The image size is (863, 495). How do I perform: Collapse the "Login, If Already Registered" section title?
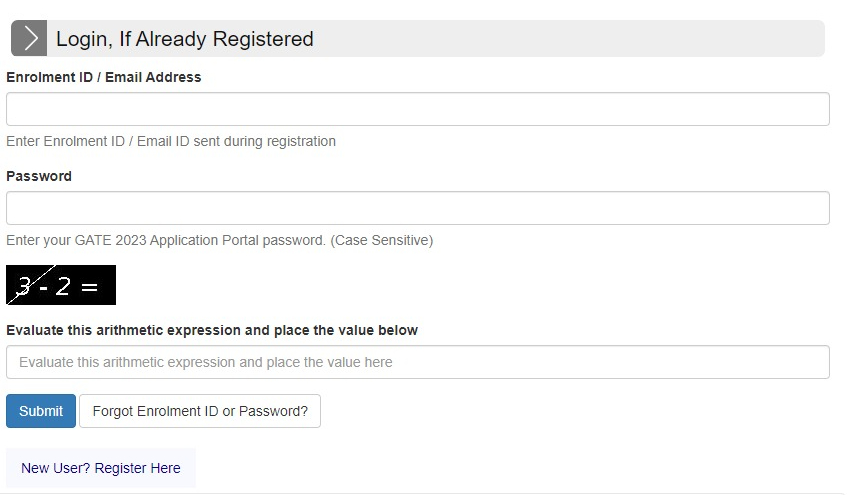pos(184,39)
